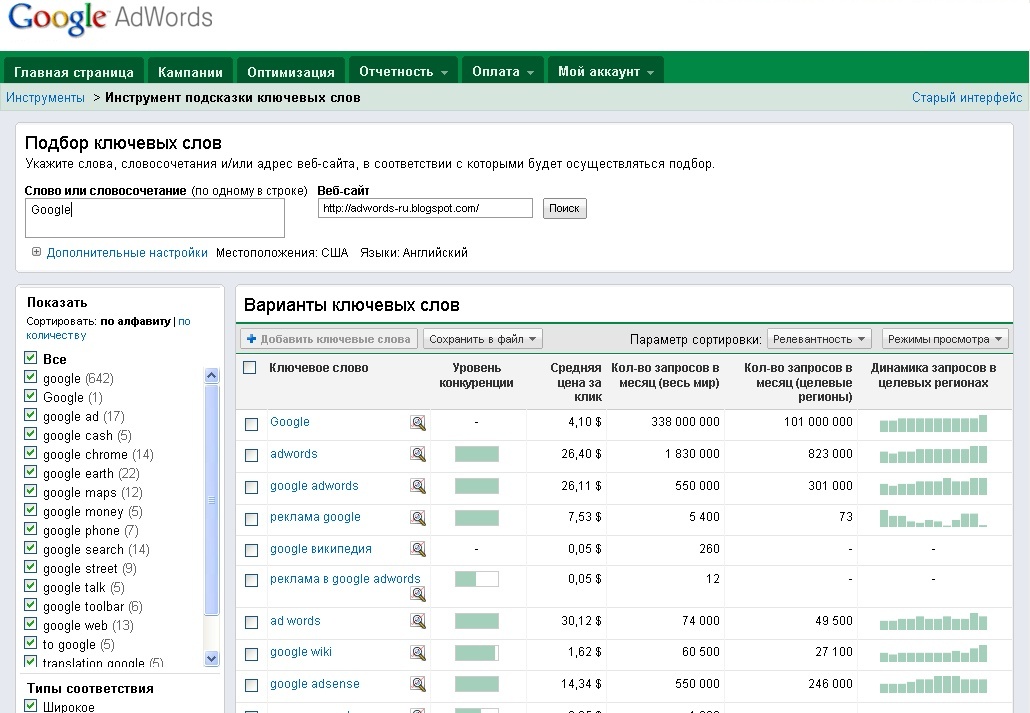Toggle the Все checkbox
The image size is (1030, 713).
click(30, 358)
